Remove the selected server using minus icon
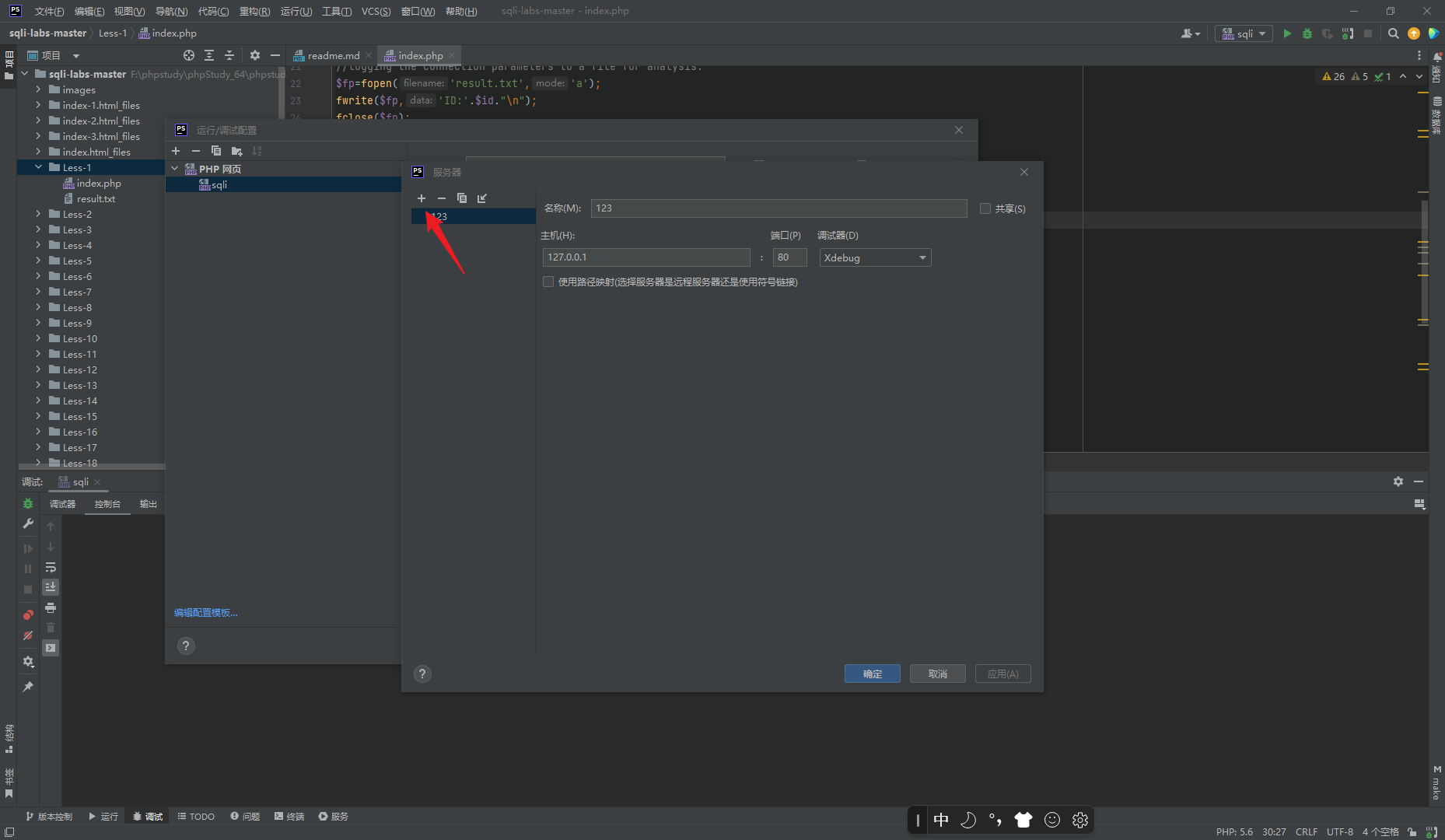 pos(442,198)
